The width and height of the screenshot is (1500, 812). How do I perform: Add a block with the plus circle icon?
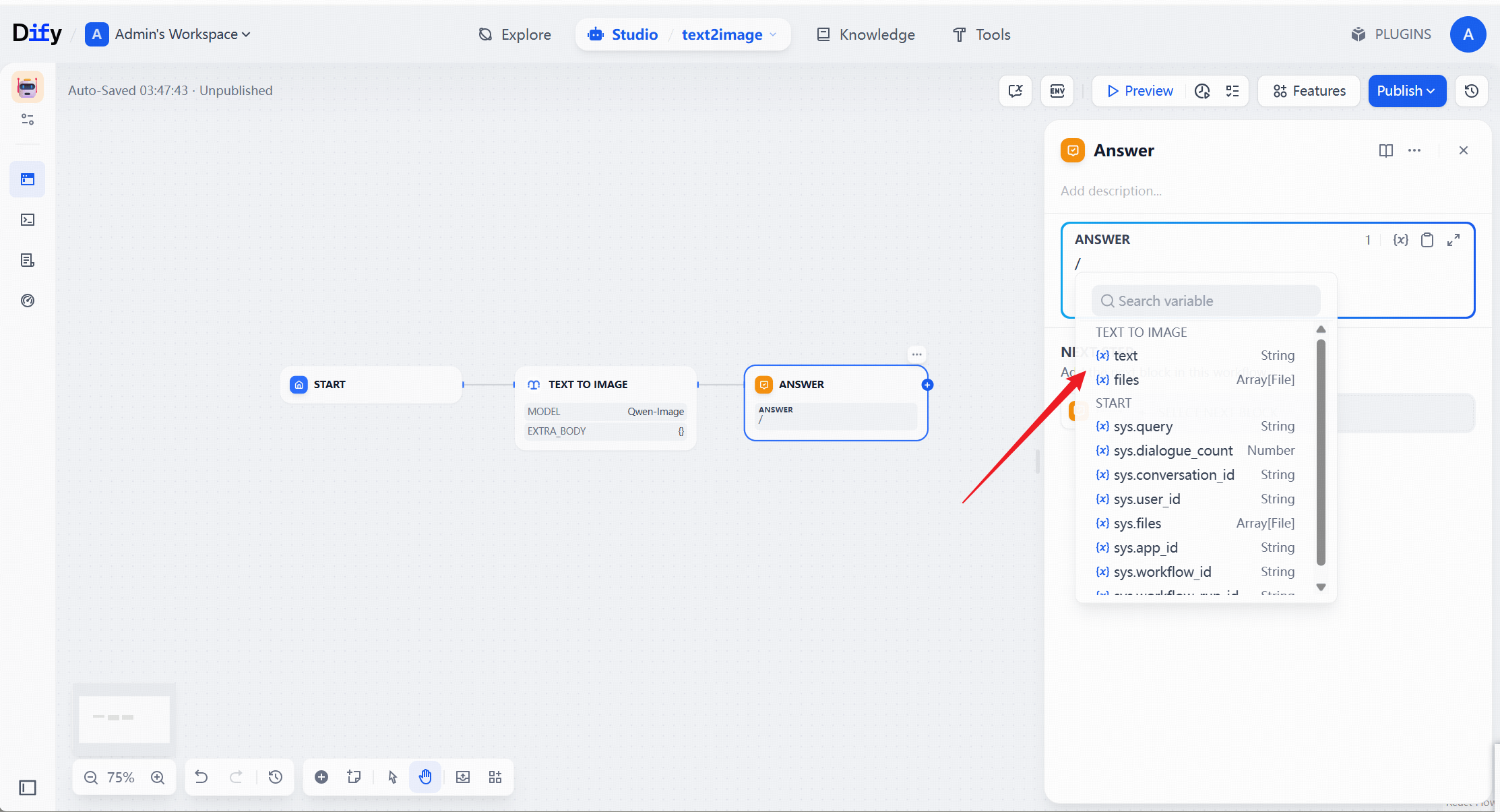point(321,777)
